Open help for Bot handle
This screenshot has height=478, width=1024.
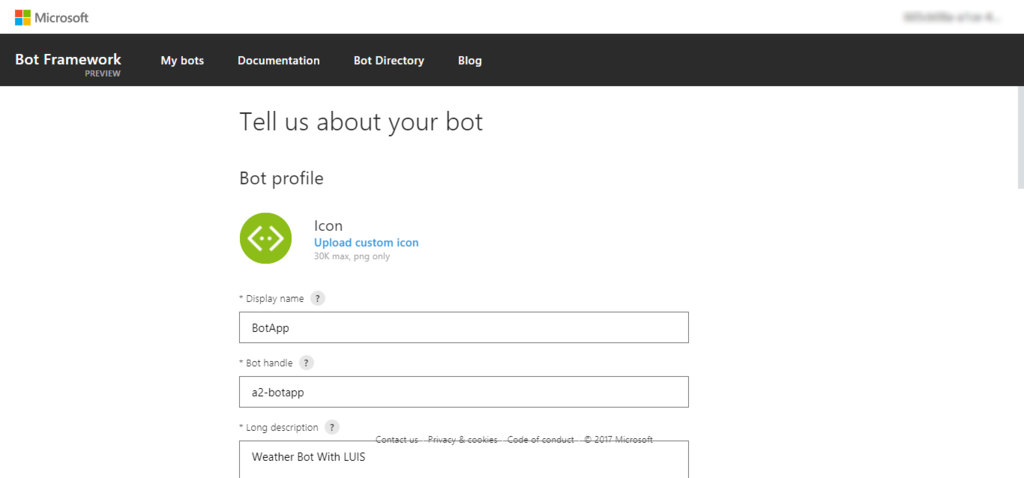pyautogui.click(x=306, y=363)
